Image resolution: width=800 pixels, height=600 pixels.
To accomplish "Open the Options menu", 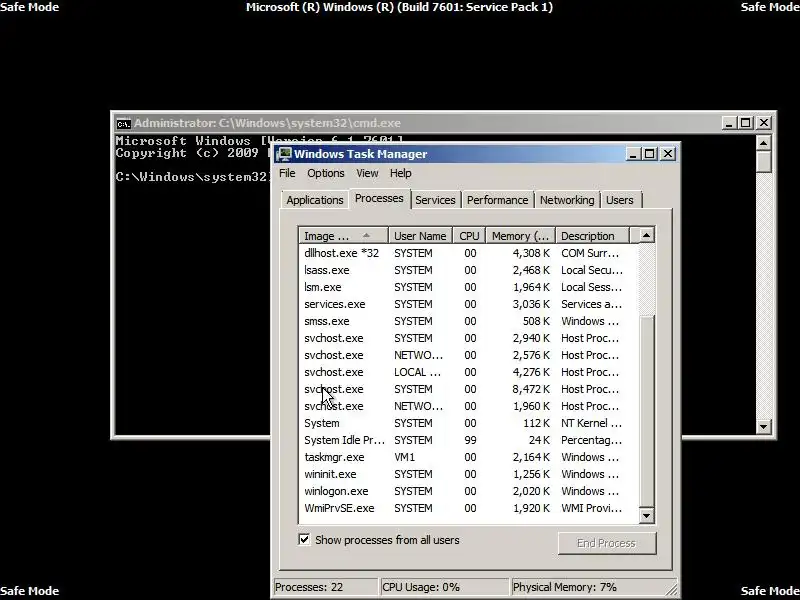I will click(326, 173).
